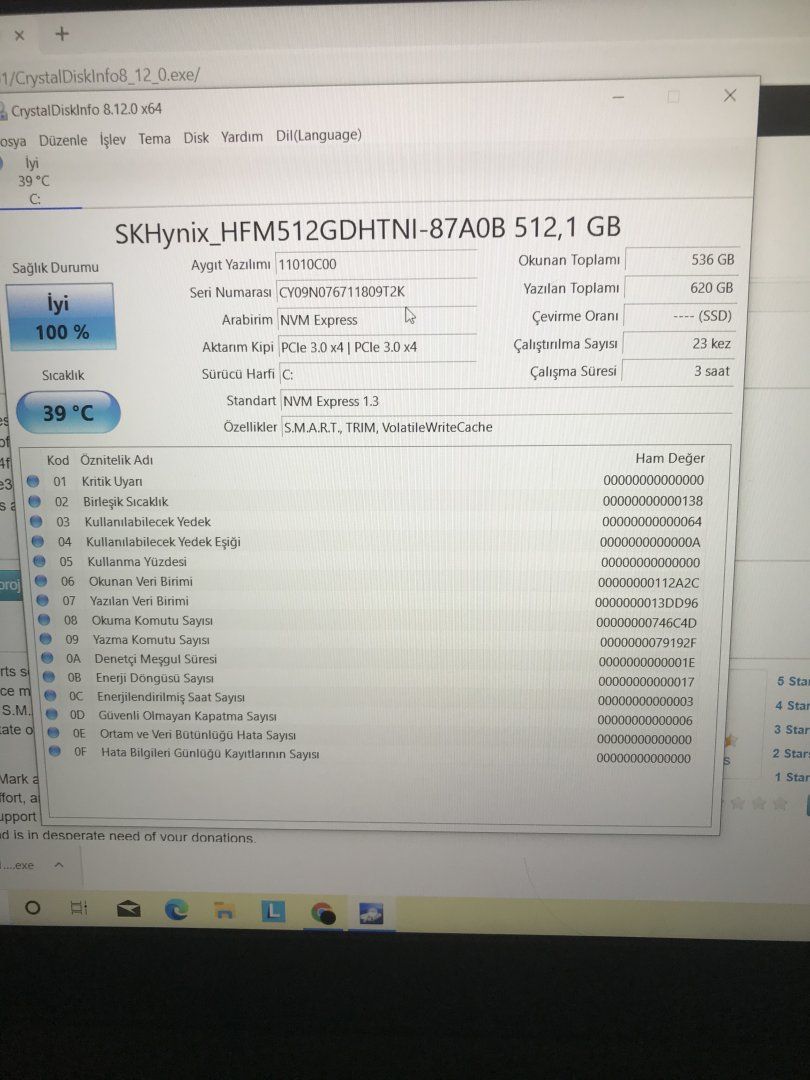Click the Sürücü Harfi C: field
The image size is (810, 1080).
click(x=378, y=375)
